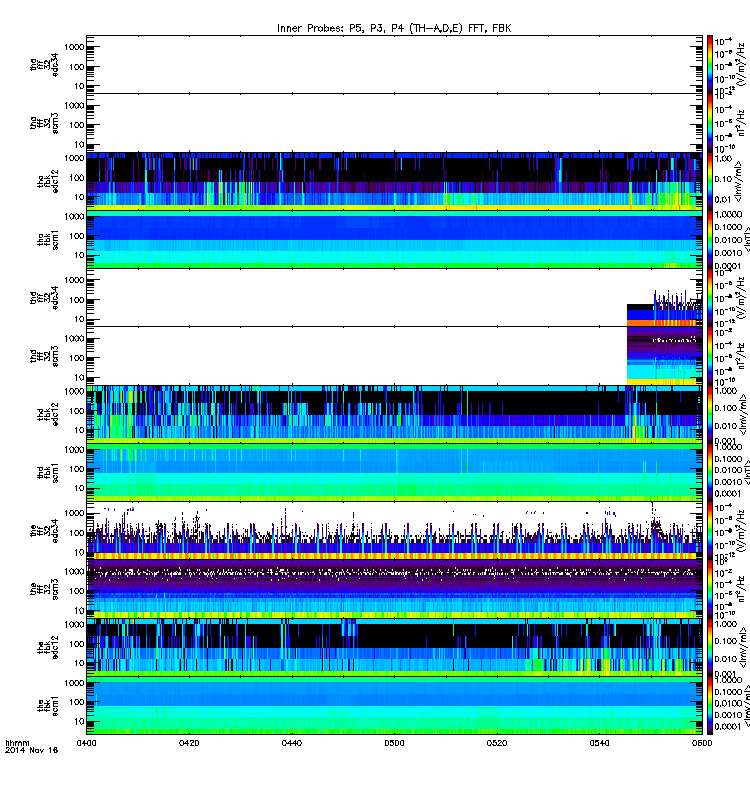The image size is (750, 800).
Task: Select the 0600 time axis label
Action: click(702, 743)
